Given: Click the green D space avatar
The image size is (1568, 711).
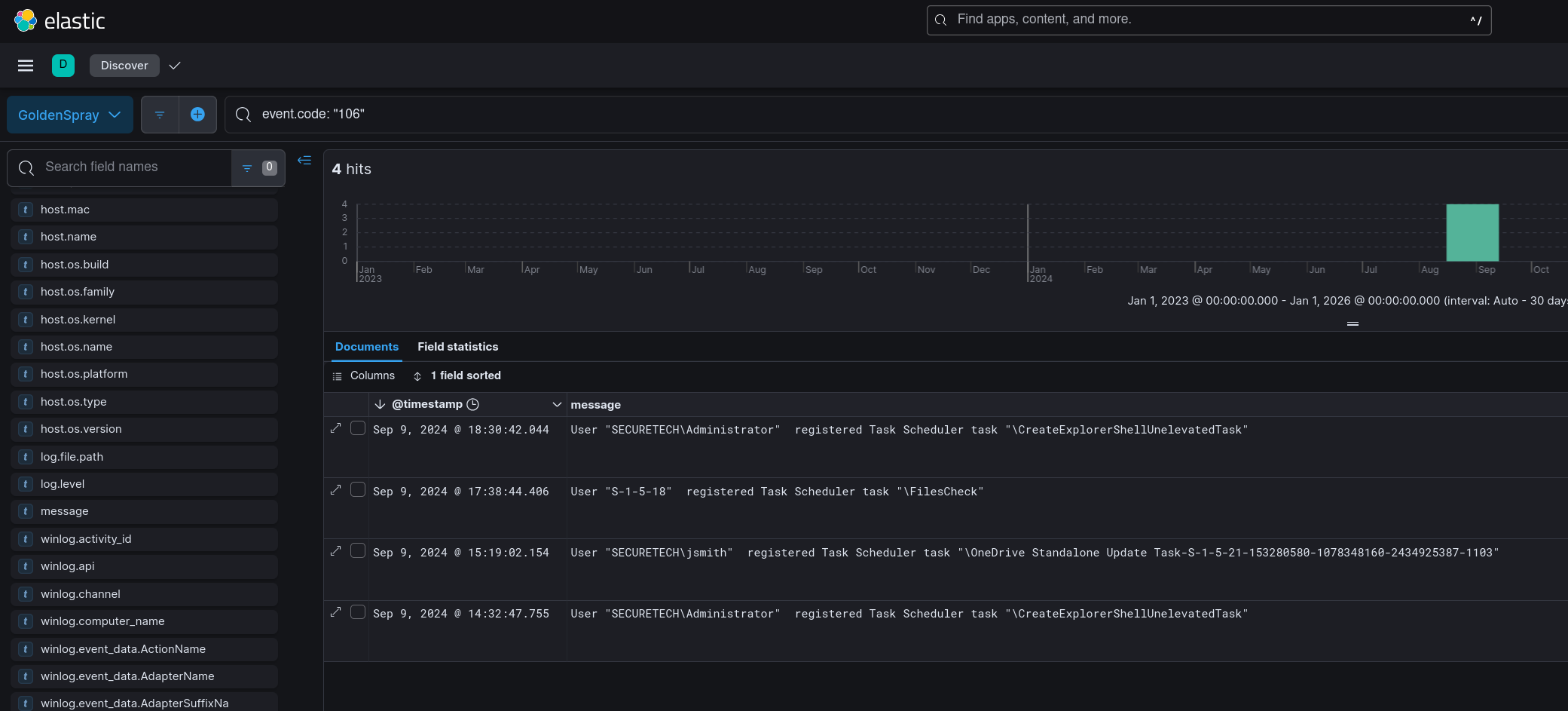Looking at the screenshot, I should tap(63, 66).
